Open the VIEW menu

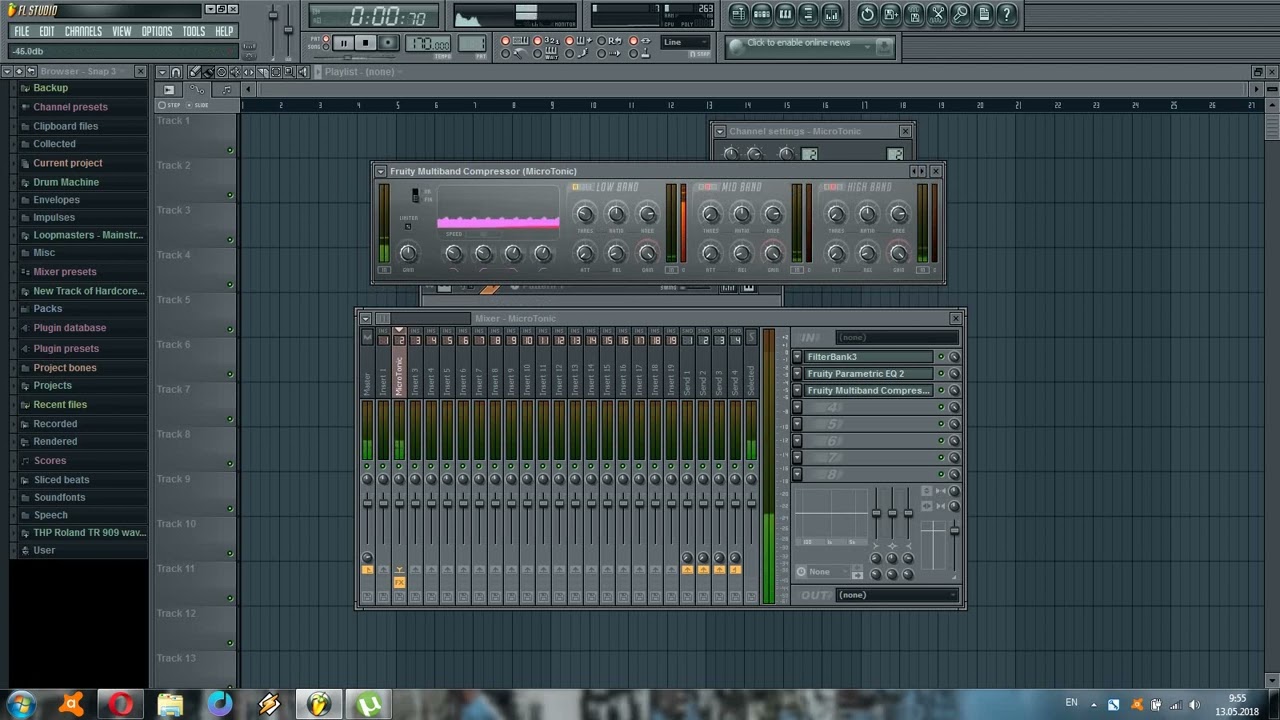click(121, 31)
